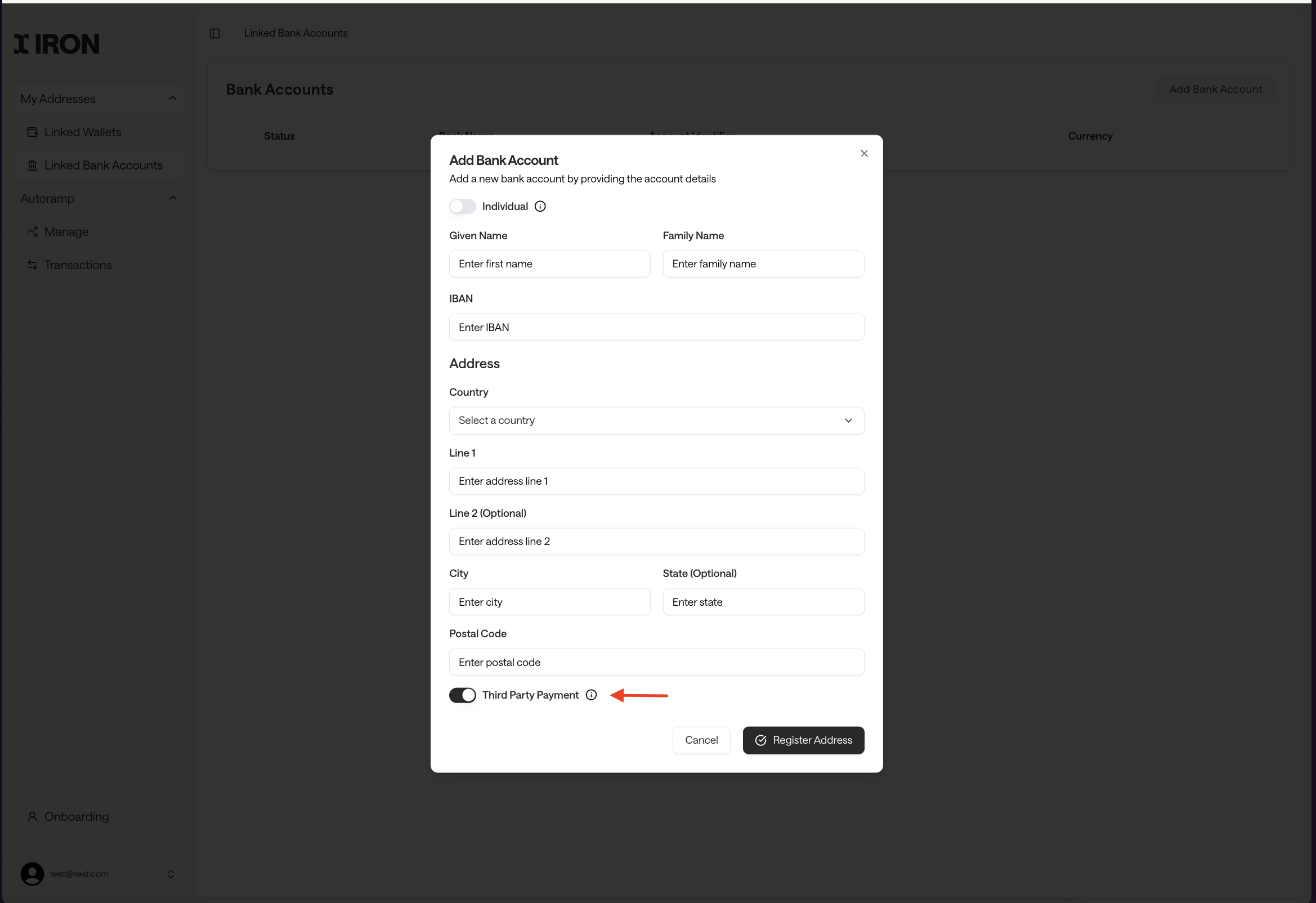Click the sidebar collapse panel icon
Image resolution: width=1316 pixels, height=903 pixels.
[214, 33]
